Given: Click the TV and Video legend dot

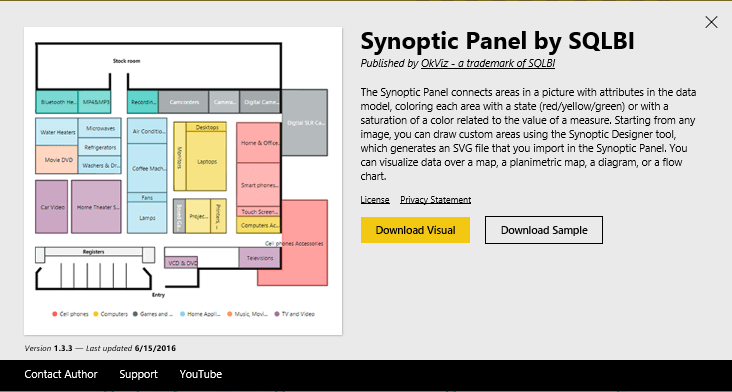Looking at the screenshot, I should click(x=277, y=314).
